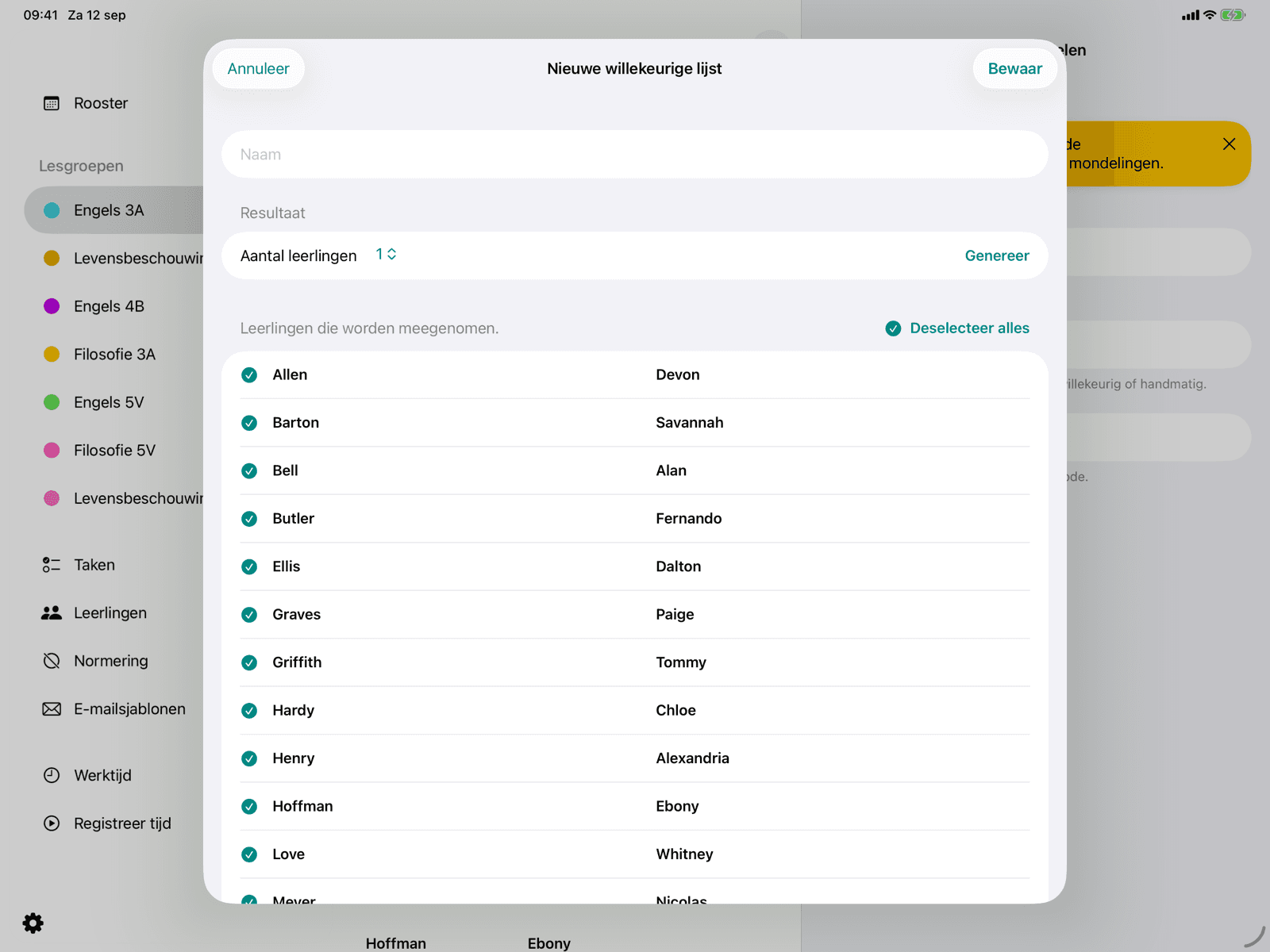Uncheck student Griffith Tommy

[249, 662]
